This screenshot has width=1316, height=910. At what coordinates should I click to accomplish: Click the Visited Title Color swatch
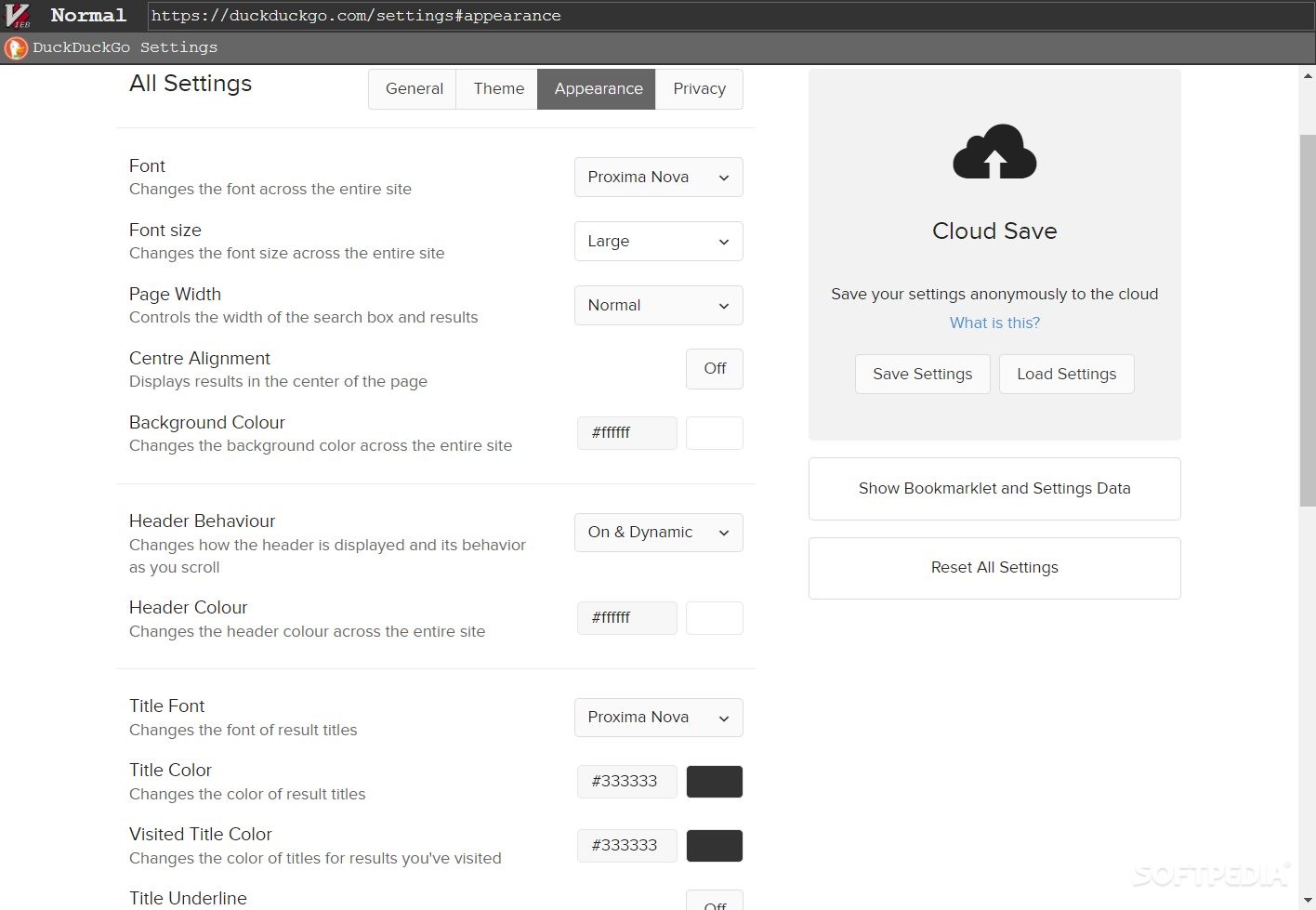point(715,846)
